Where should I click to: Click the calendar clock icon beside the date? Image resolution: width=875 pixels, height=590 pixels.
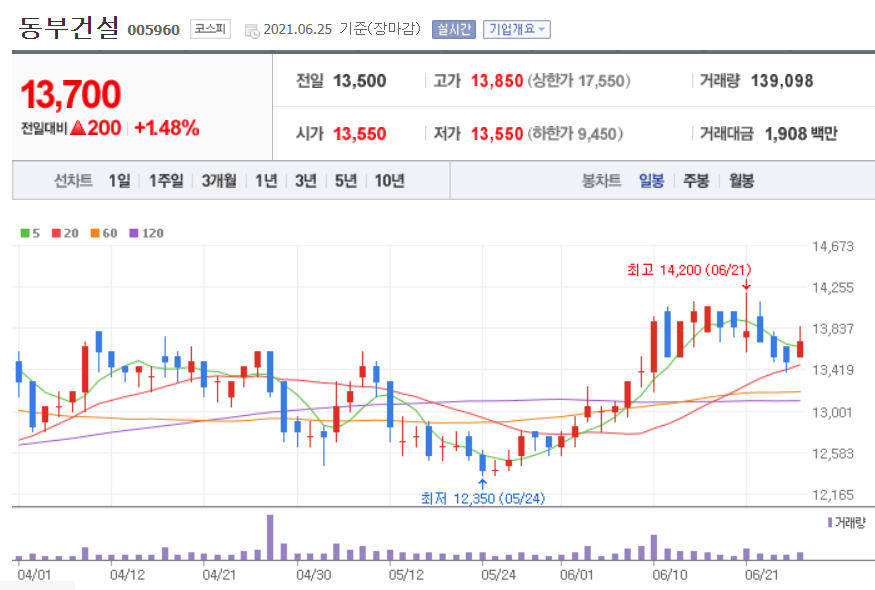pos(252,31)
